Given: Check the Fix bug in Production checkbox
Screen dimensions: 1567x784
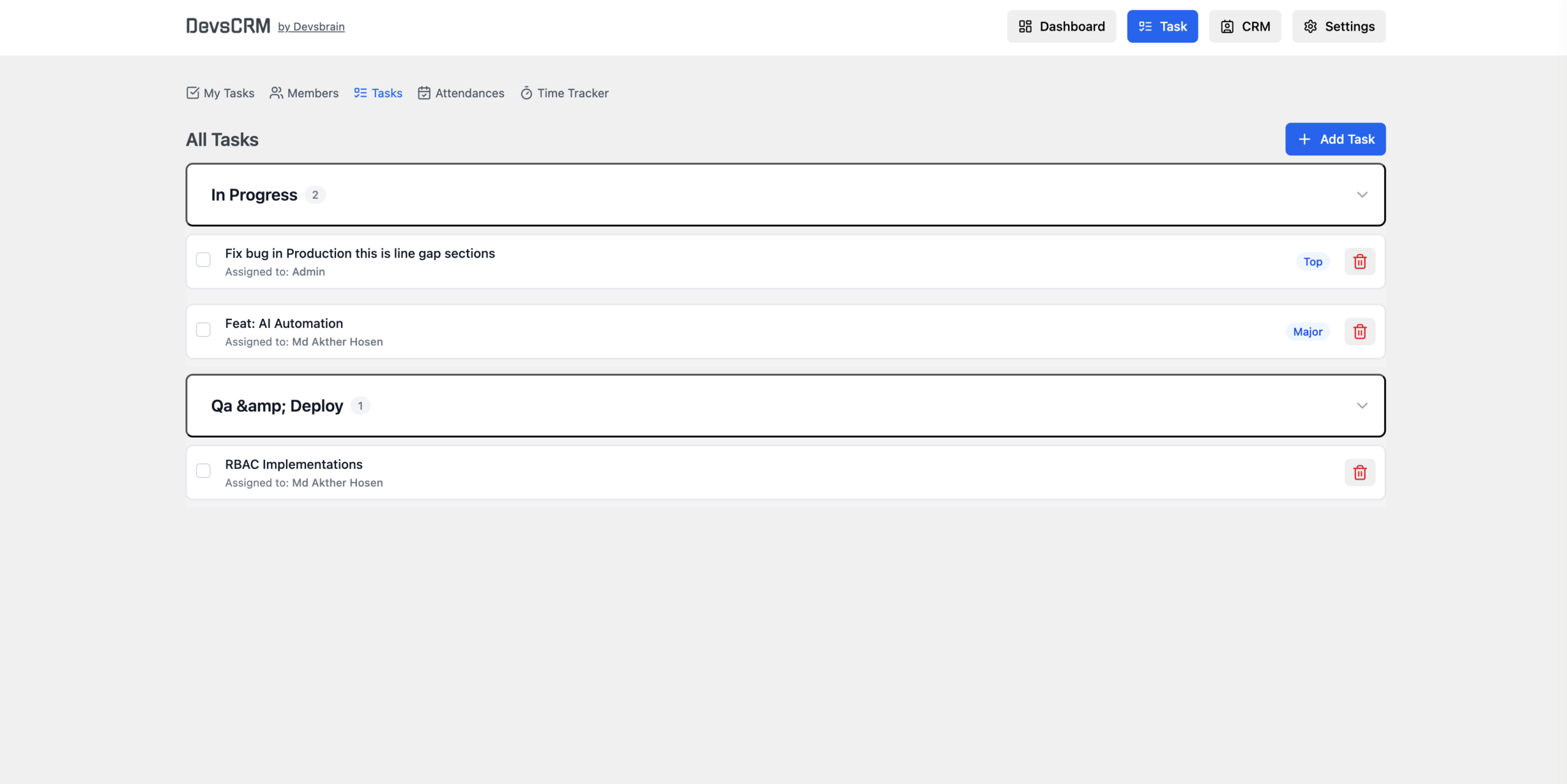Looking at the screenshot, I should [203, 259].
